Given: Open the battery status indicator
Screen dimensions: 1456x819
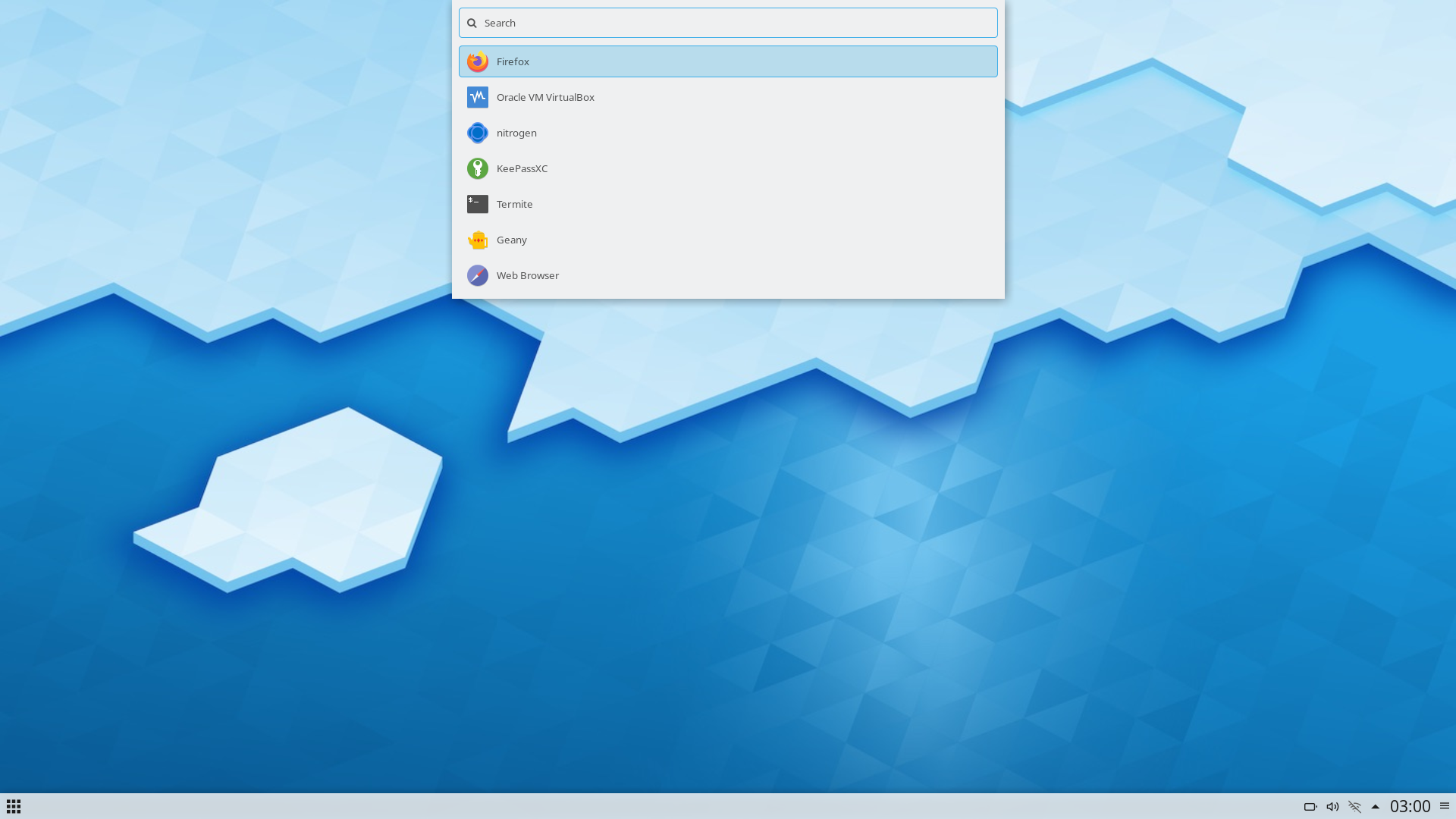Looking at the screenshot, I should 1310,807.
